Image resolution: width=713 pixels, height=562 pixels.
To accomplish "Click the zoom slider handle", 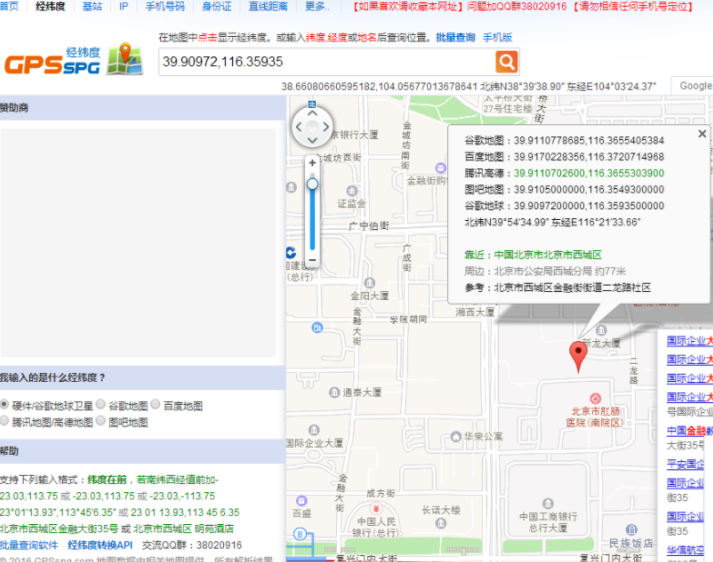I will [312, 184].
